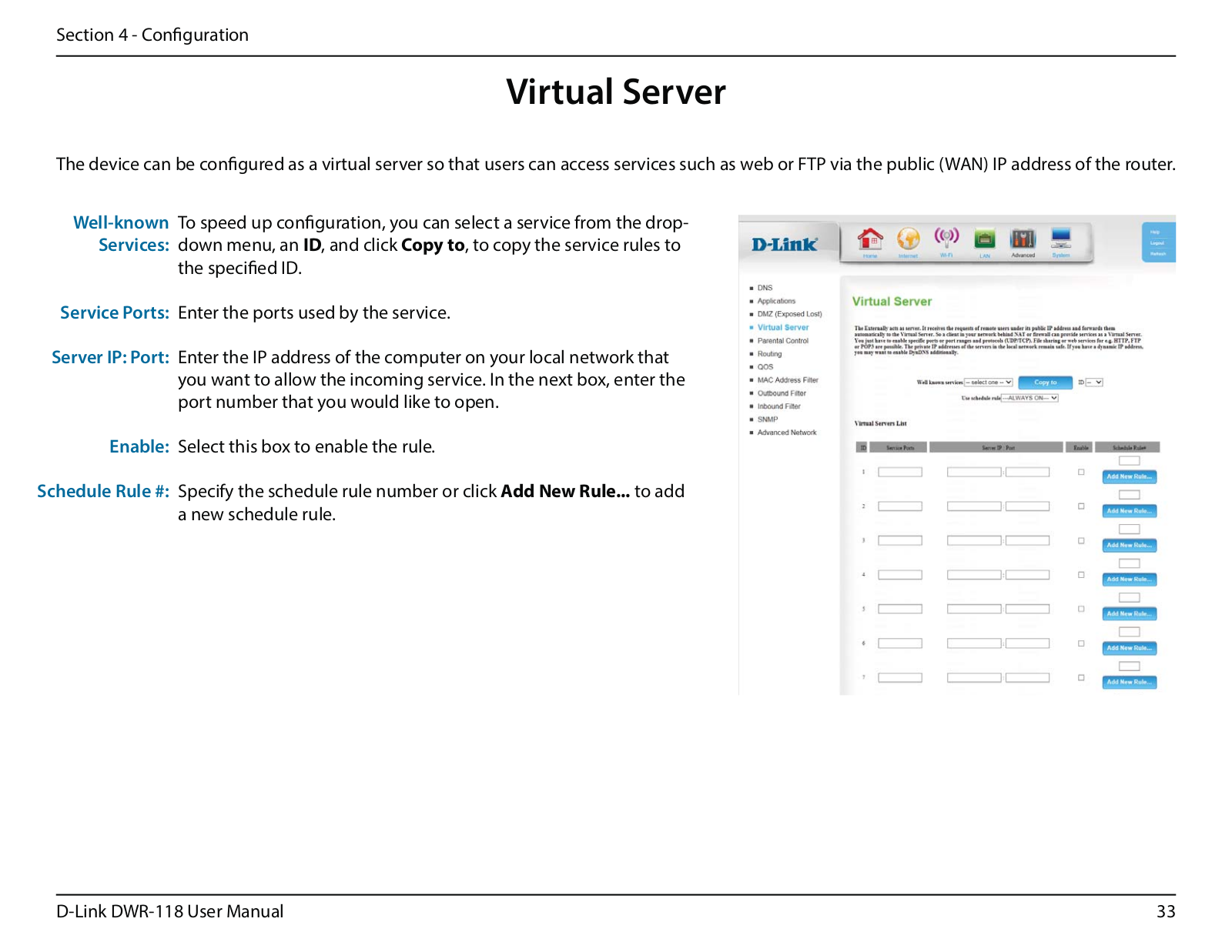Focus the Server port field in row 1
The width and height of the screenshot is (1232, 952).
(x=1027, y=472)
